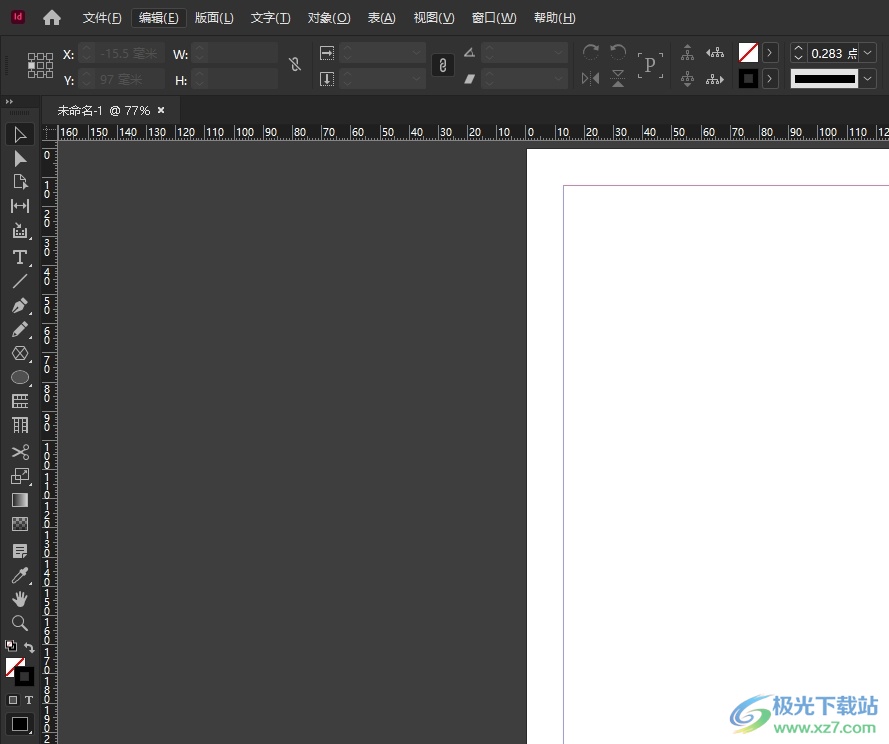The width and height of the screenshot is (889, 744).
Task: Pick the Scissors tool
Action: (x=20, y=452)
